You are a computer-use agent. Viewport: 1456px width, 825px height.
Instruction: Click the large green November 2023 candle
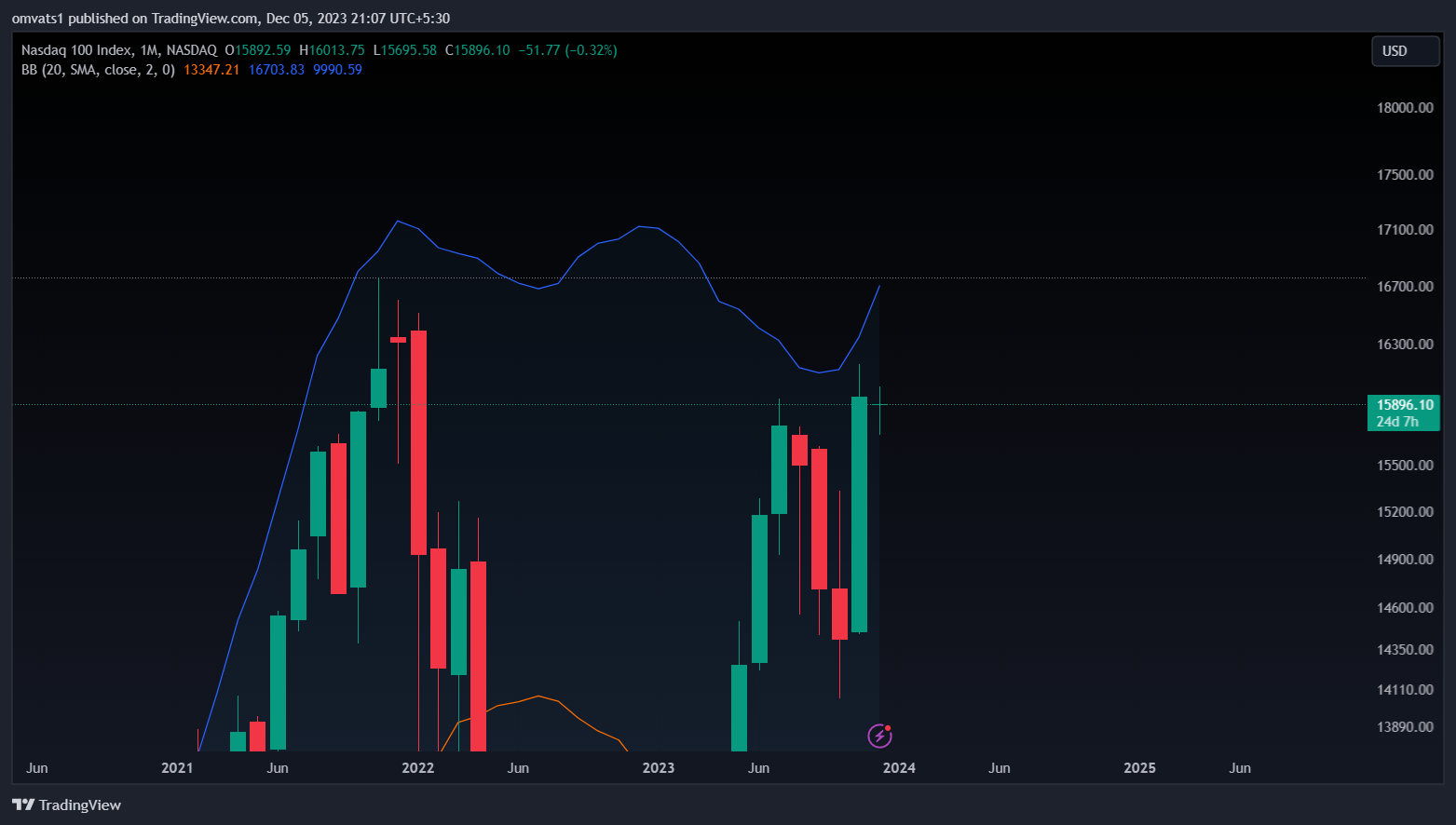click(x=859, y=514)
